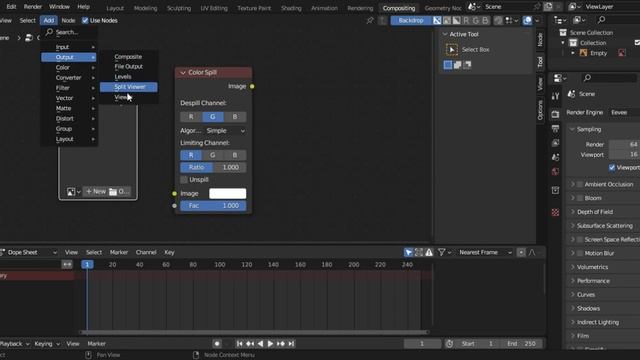640x360 pixels.
Task: Click the Empty object icon in Outliner
Action: tap(584, 53)
